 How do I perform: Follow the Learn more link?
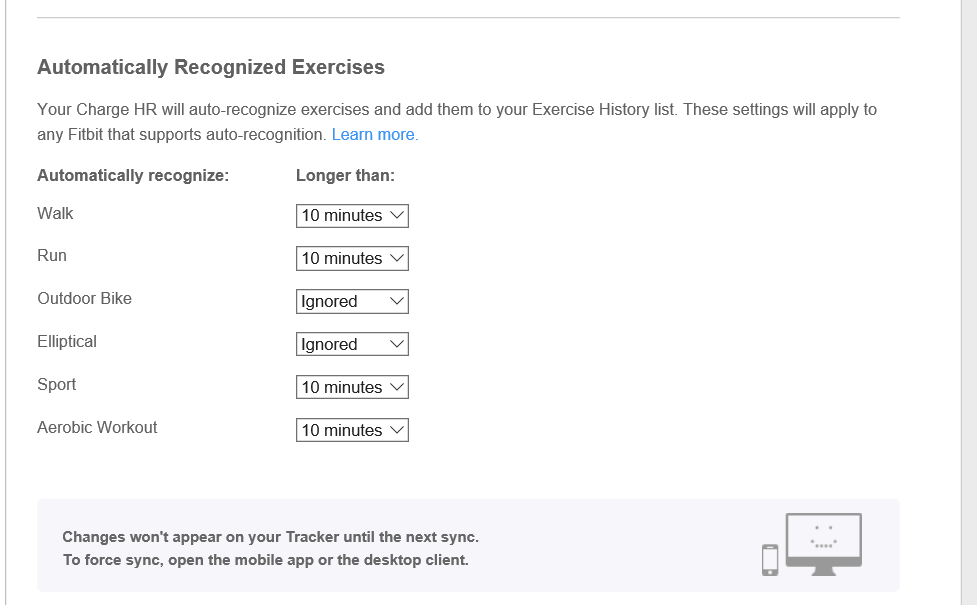pyautogui.click(x=374, y=134)
